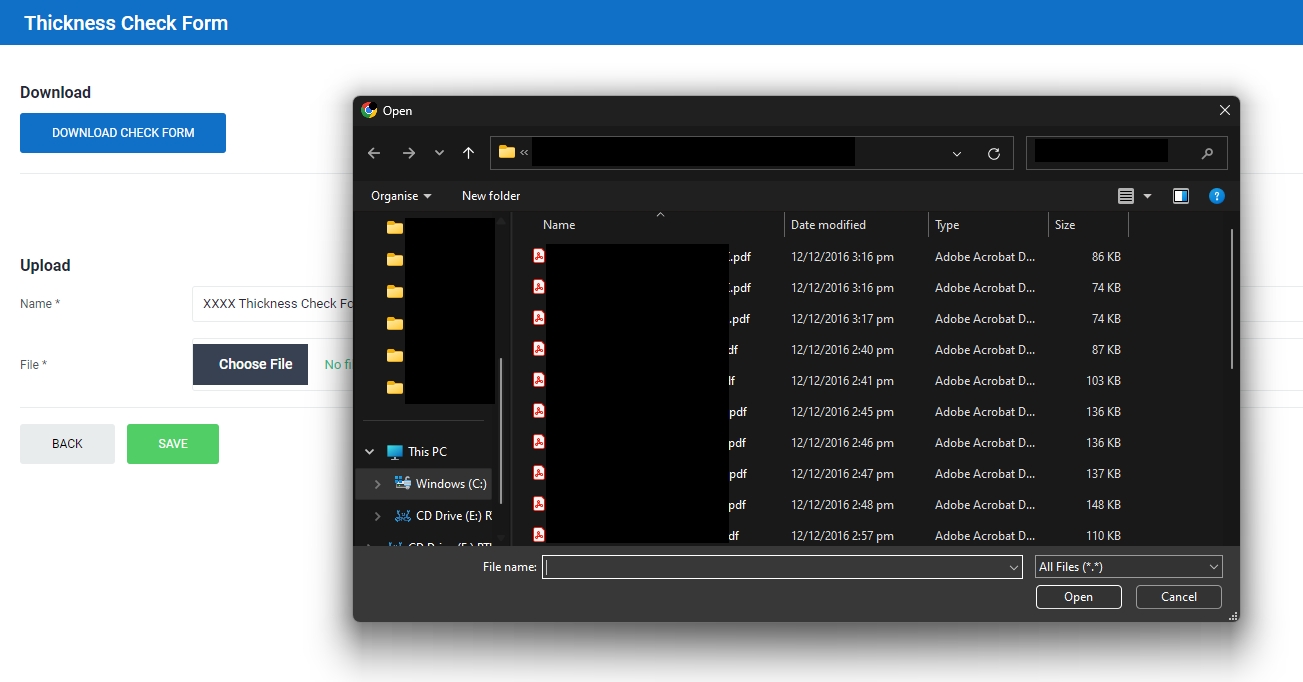Open recent locations dropdown arrow
Viewport: 1303px width, 682px height.
(439, 153)
